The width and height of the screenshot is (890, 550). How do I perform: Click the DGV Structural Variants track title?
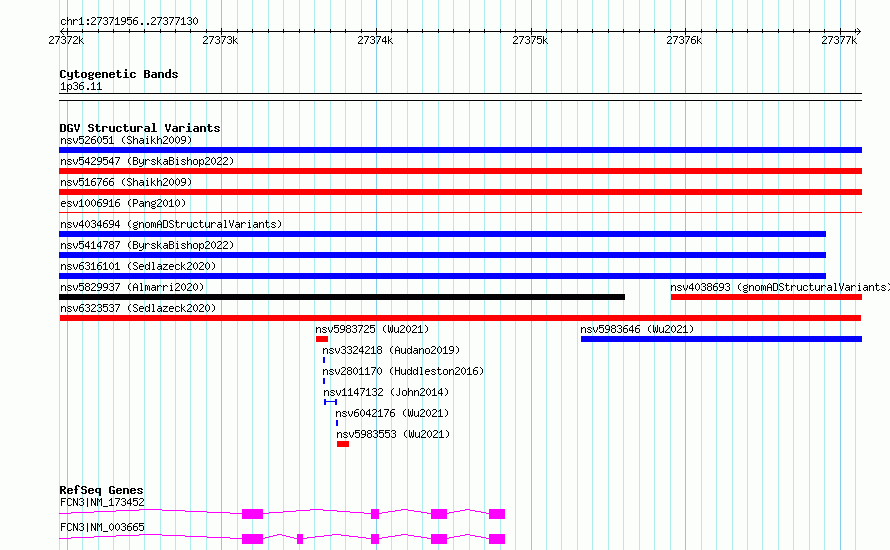pos(140,128)
